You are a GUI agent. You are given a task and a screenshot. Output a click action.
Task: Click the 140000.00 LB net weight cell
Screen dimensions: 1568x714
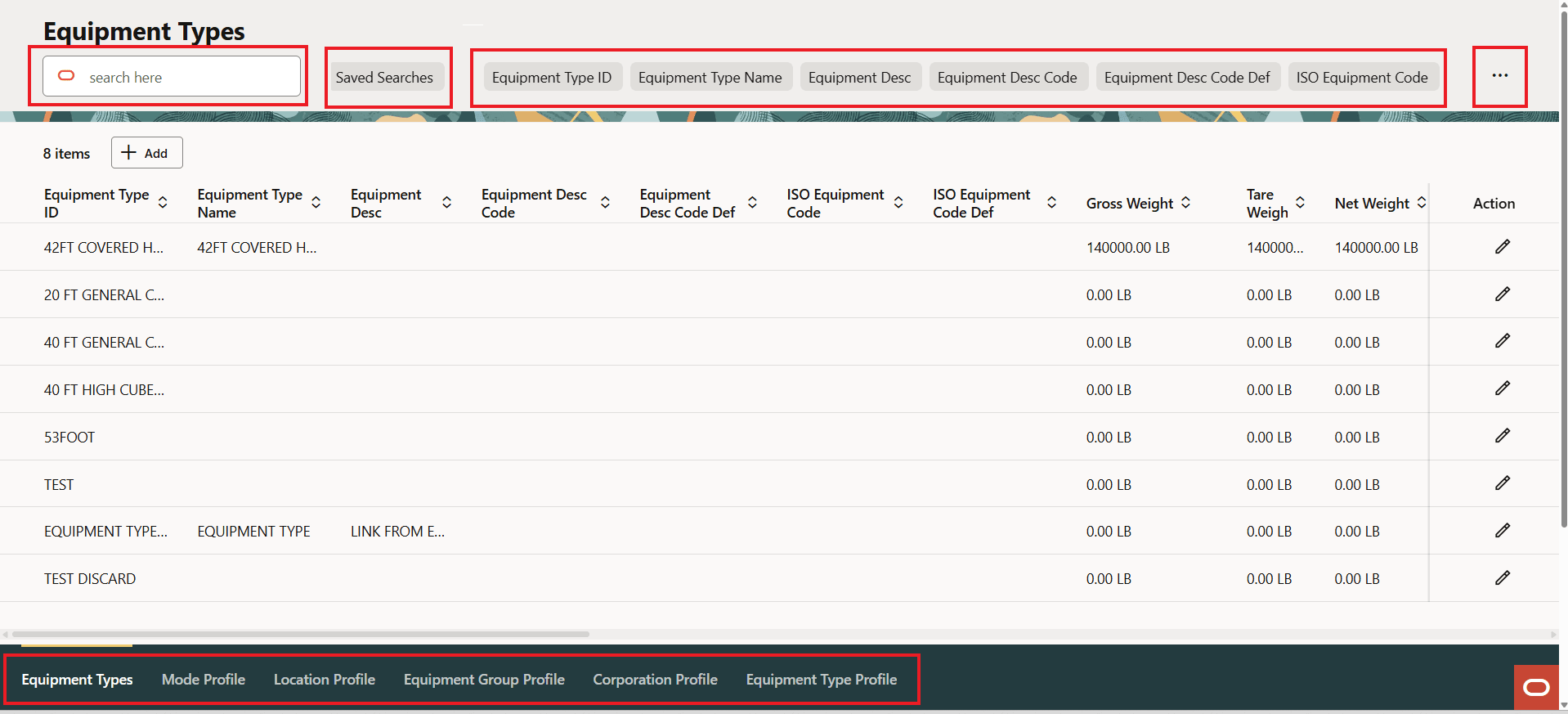click(x=1377, y=248)
